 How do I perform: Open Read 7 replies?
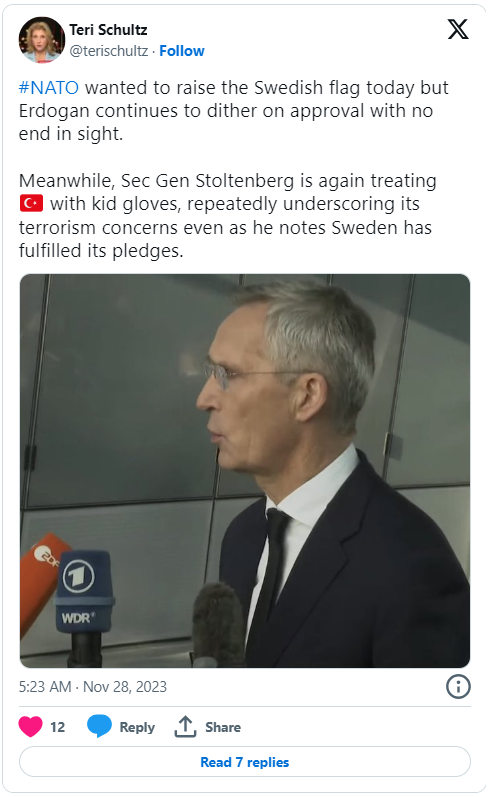click(244, 762)
